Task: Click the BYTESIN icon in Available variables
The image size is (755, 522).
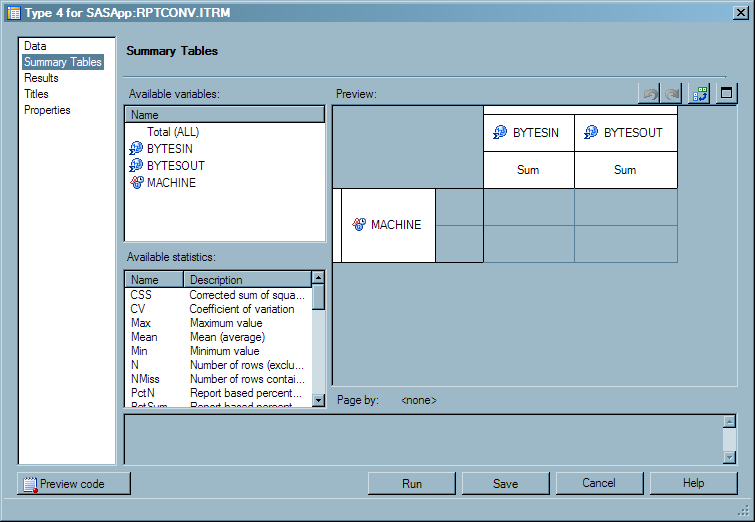Action: (x=136, y=148)
